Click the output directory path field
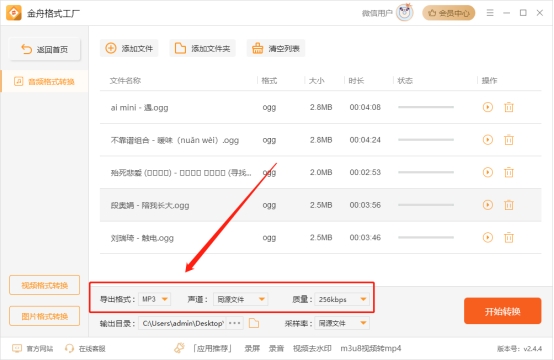Image resolution: width=554 pixels, height=360 pixels. [x=182, y=323]
